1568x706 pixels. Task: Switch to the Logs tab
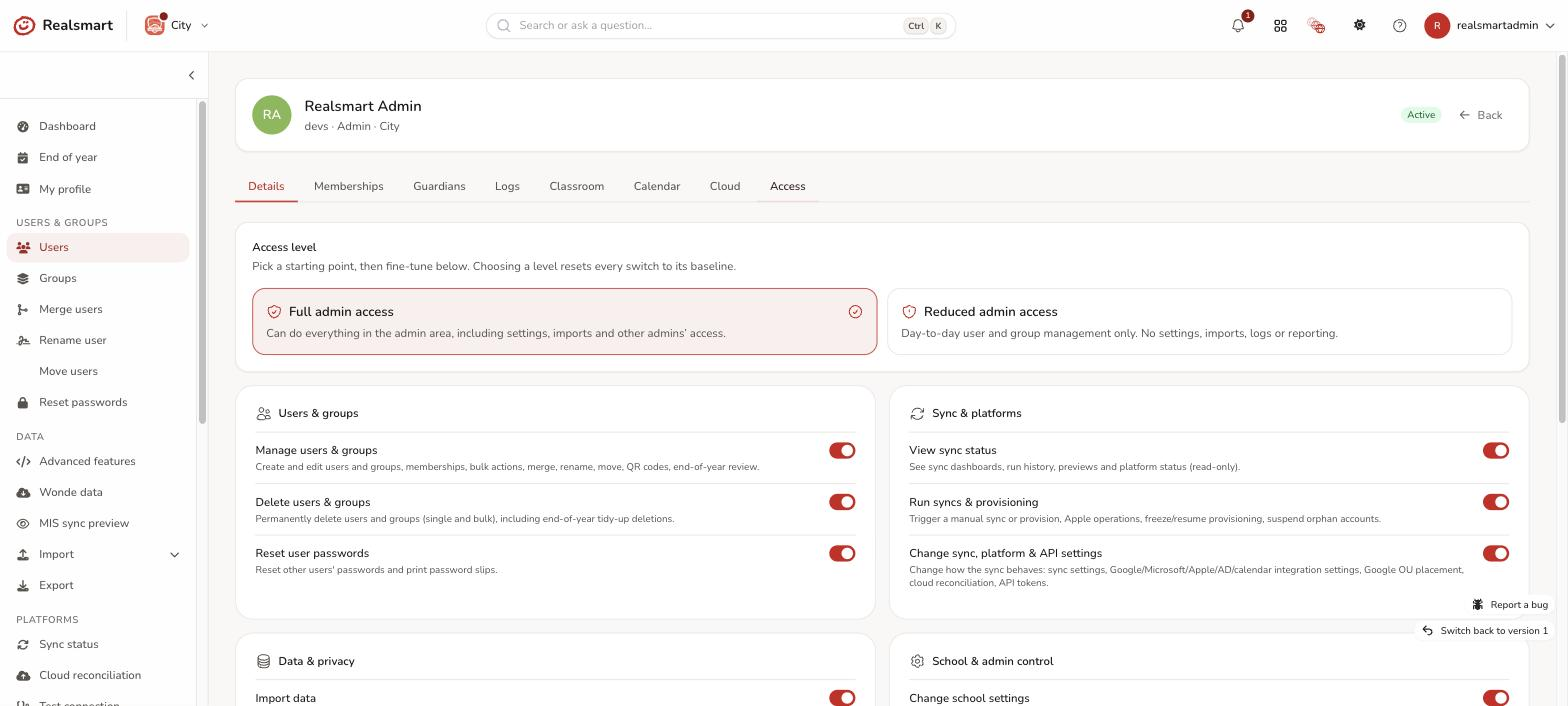(x=507, y=186)
